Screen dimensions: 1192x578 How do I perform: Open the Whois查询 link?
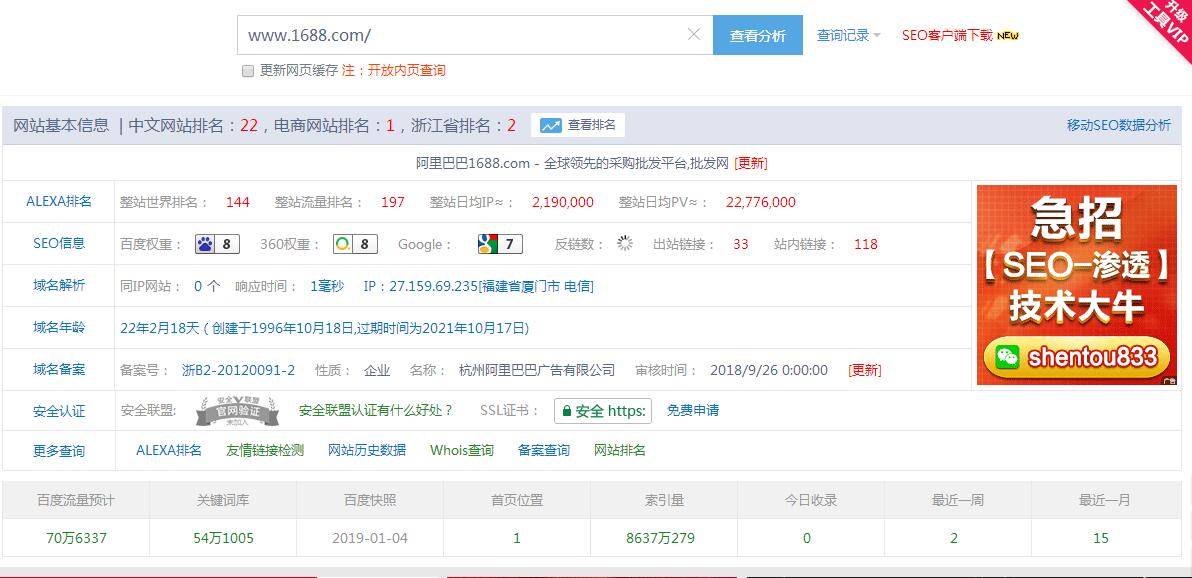pyautogui.click(x=461, y=450)
